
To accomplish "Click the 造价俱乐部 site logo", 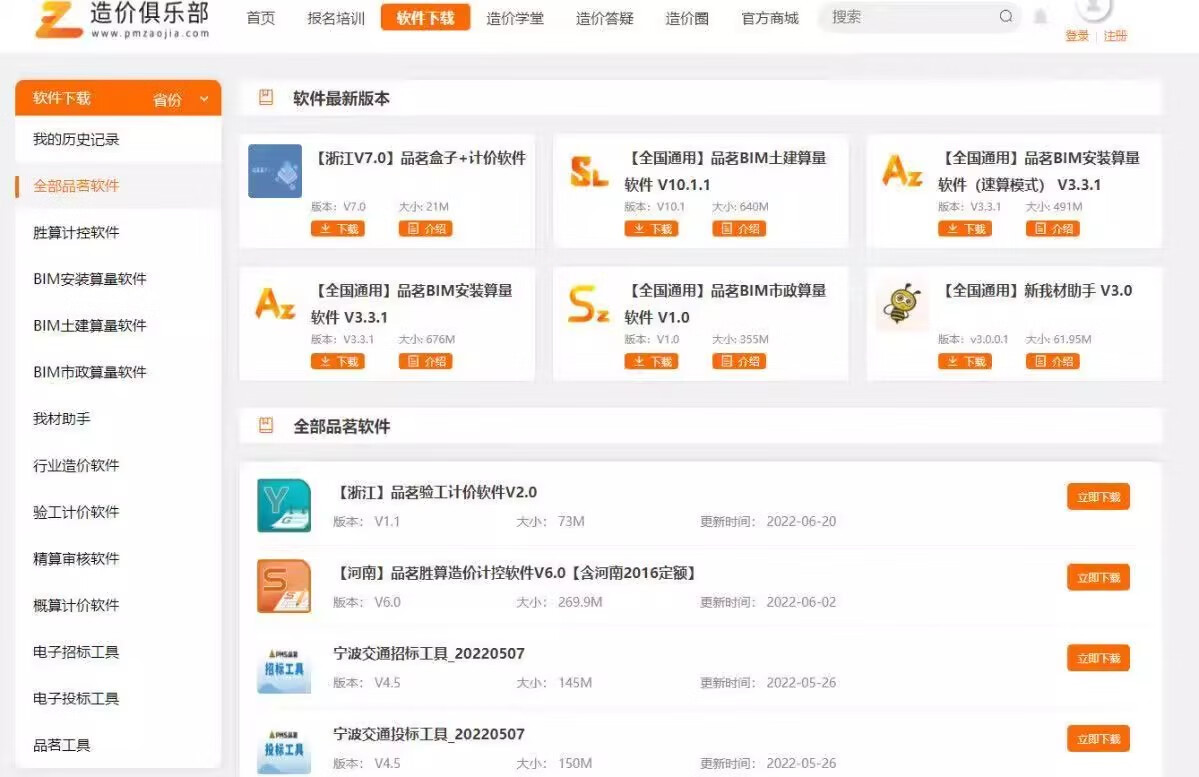I will click(122, 18).
